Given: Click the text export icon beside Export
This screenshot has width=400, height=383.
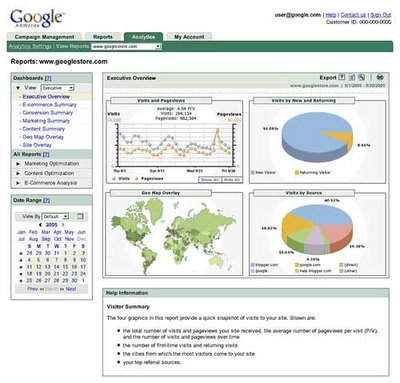Looking at the screenshot, I should click(342, 77).
